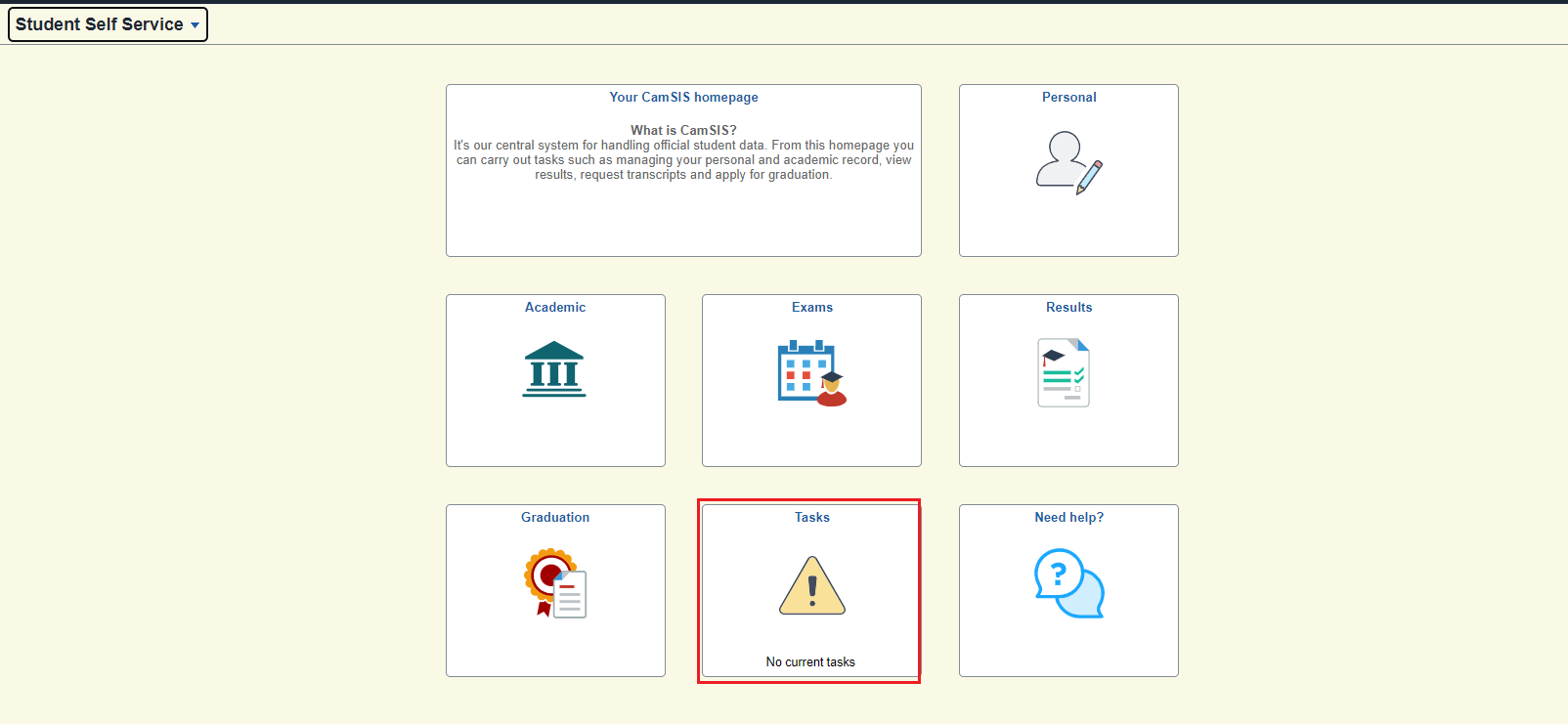Screen dimensions: 1568x724
Task: Open the Graduation tile title
Action: pos(555,518)
